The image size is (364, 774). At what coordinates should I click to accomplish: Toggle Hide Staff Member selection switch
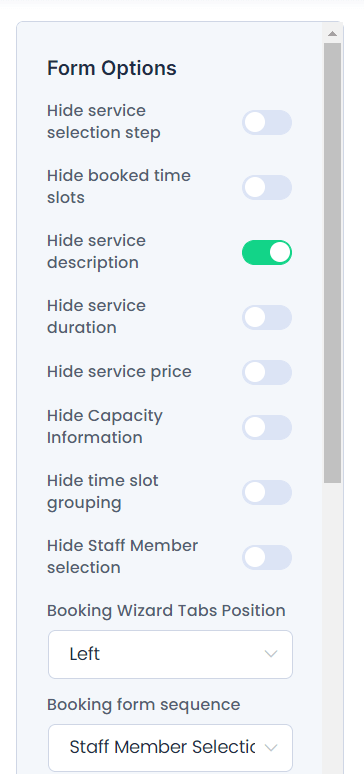[x=267, y=557]
